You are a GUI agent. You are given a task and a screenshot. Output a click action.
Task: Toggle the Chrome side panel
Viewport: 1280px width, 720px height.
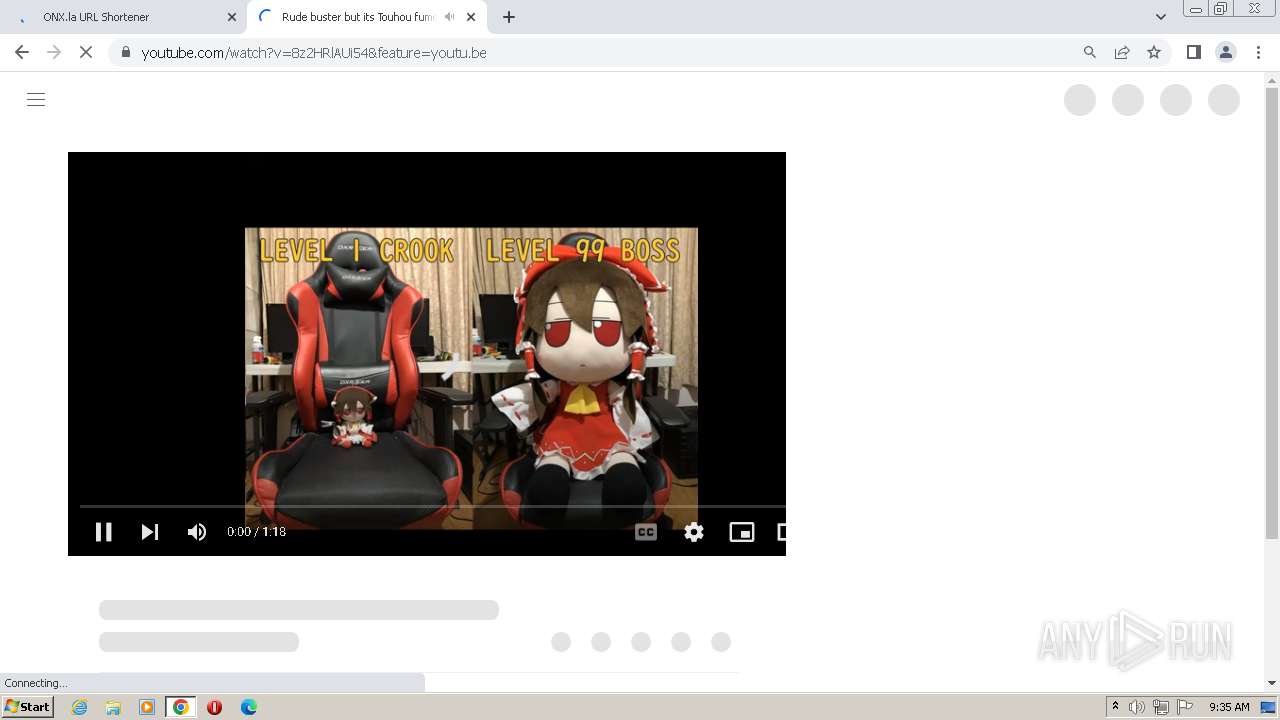pos(1194,52)
